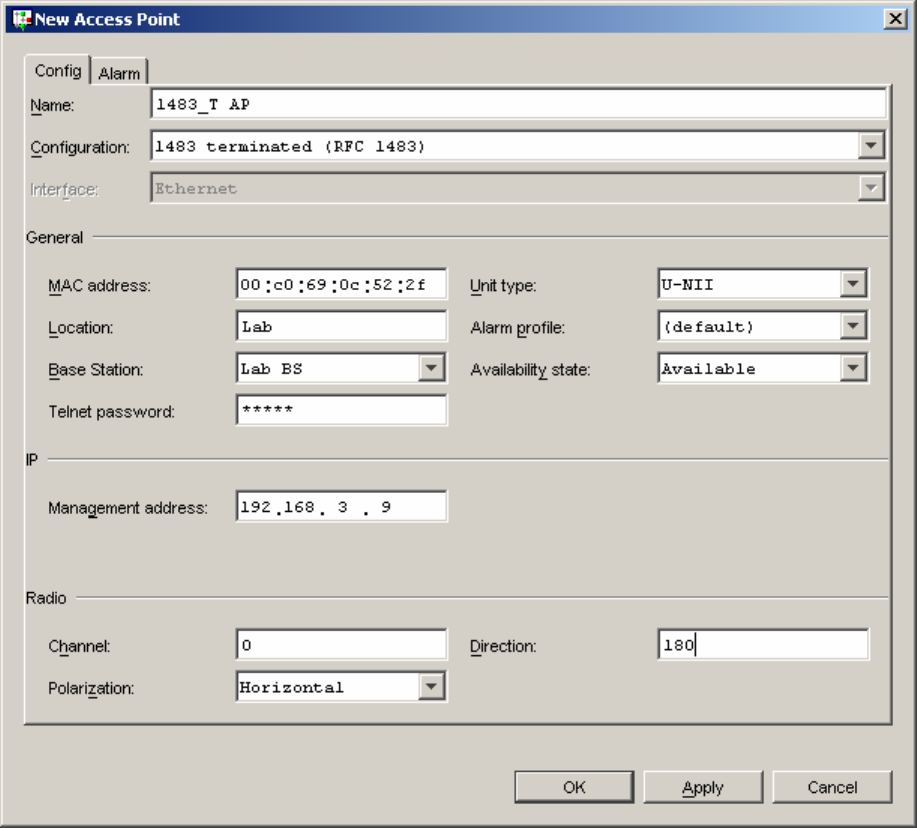Image resolution: width=917 pixels, height=828 pixels.
Task: Click the Channel input field
Action: [342, 644]
